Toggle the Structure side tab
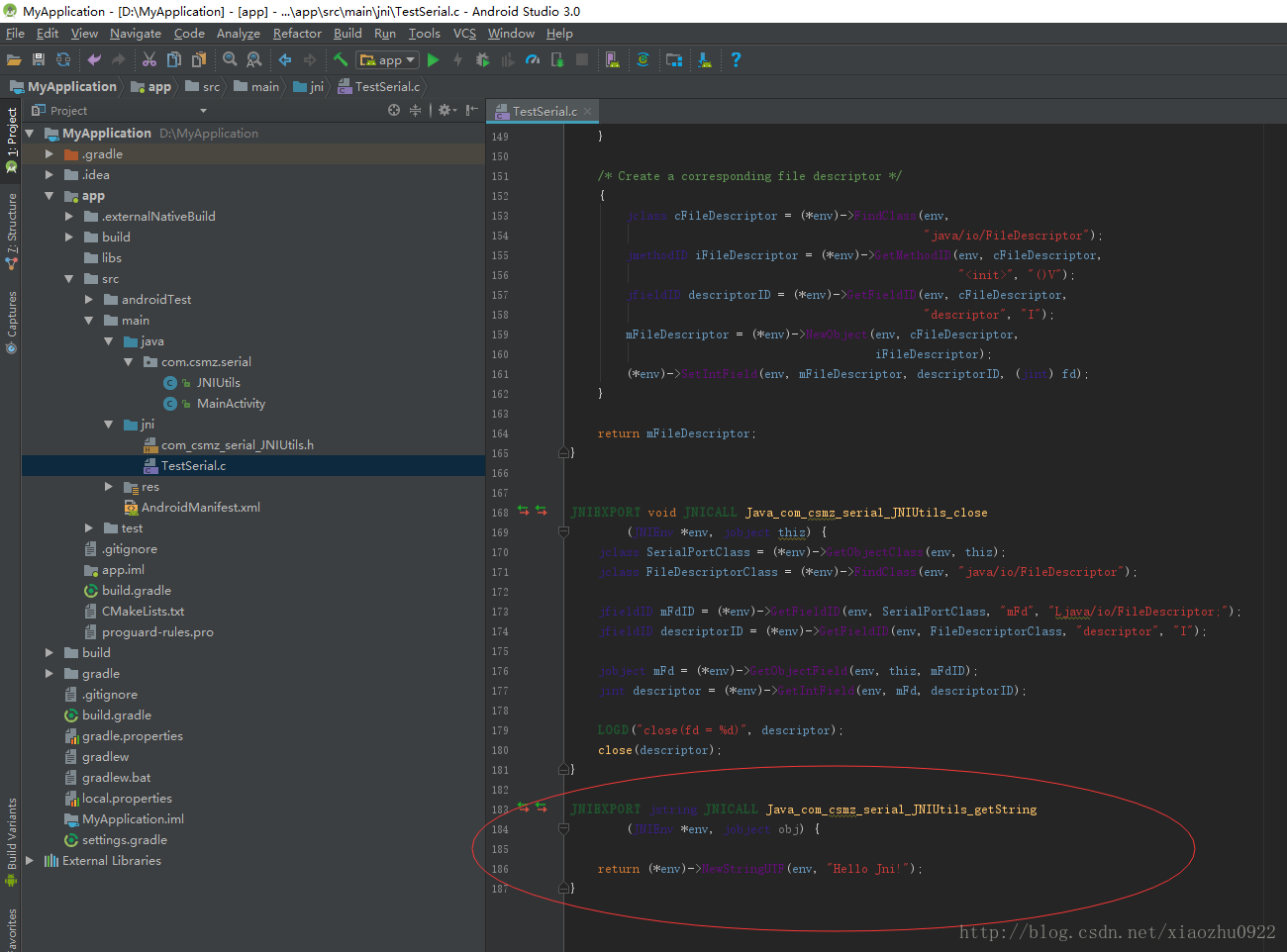Viewport: 1287px width, 952px height. (11, 232)
